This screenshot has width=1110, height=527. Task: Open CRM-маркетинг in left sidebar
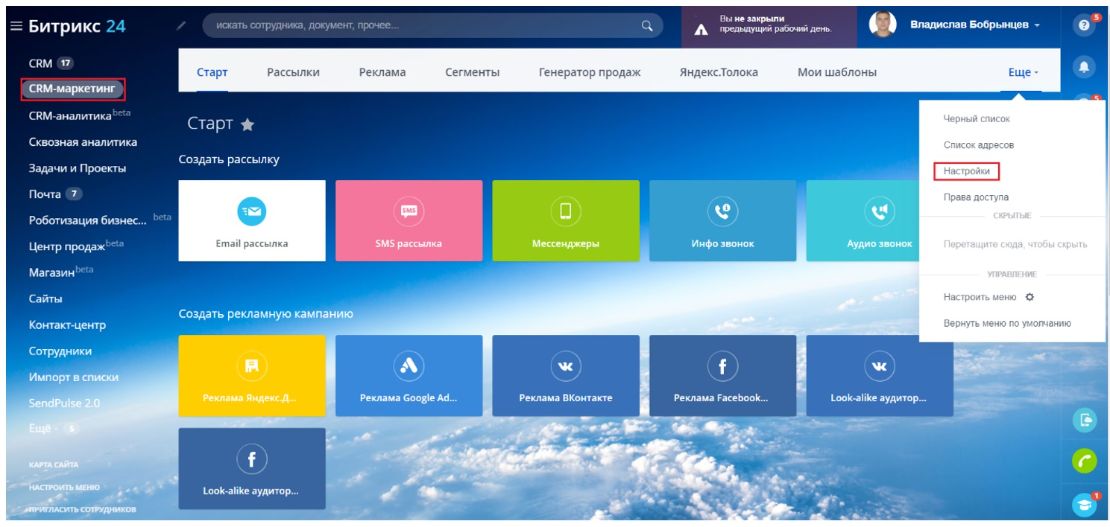72,89
